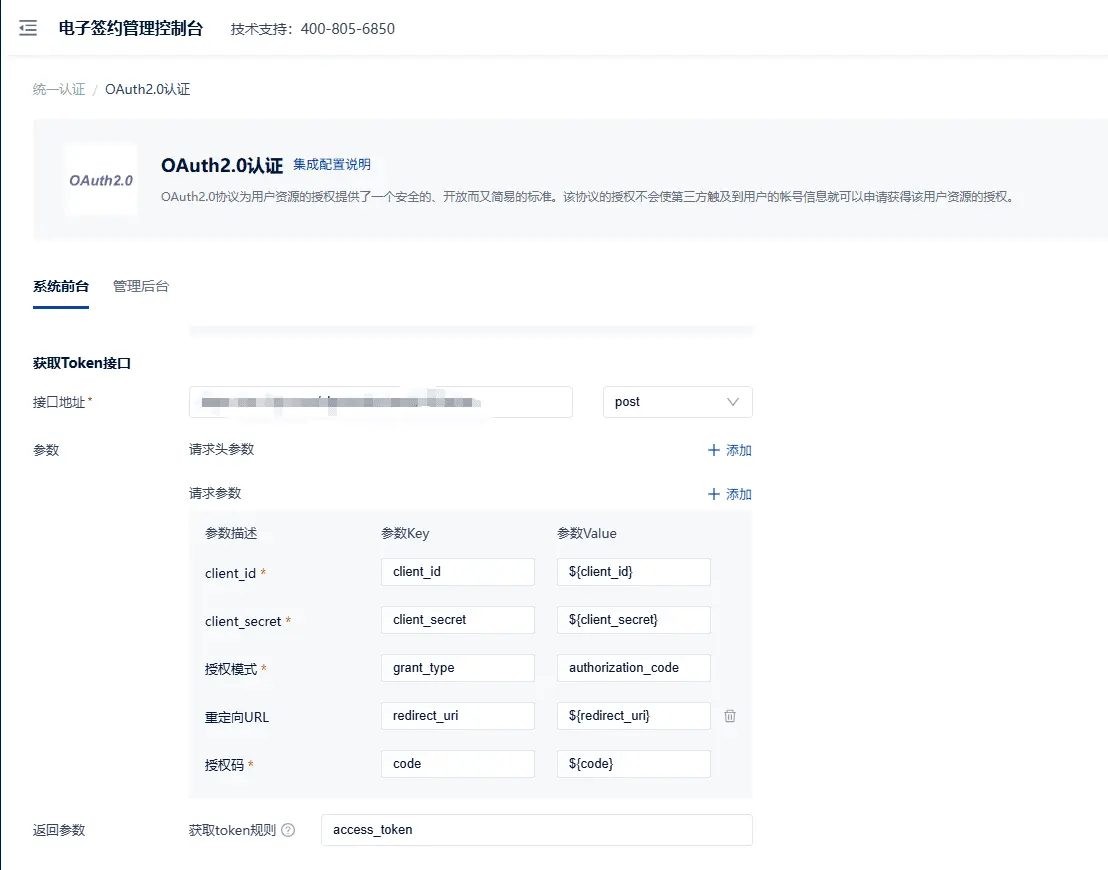This screenshot has height=870, width=1108.
Task: Edit the grant_type Key field
Action: (x=457, y=668)
